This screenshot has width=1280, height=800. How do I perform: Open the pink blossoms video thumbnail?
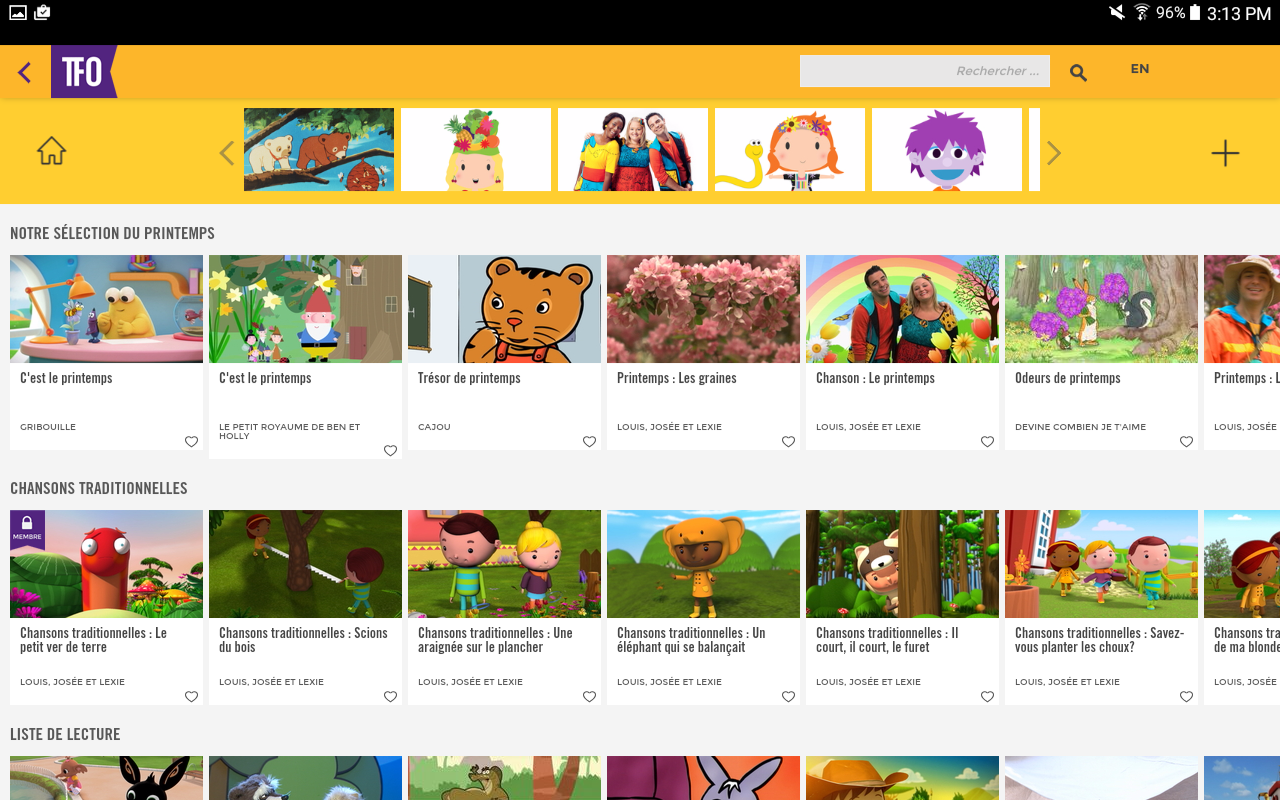click(x=703, y=309)
